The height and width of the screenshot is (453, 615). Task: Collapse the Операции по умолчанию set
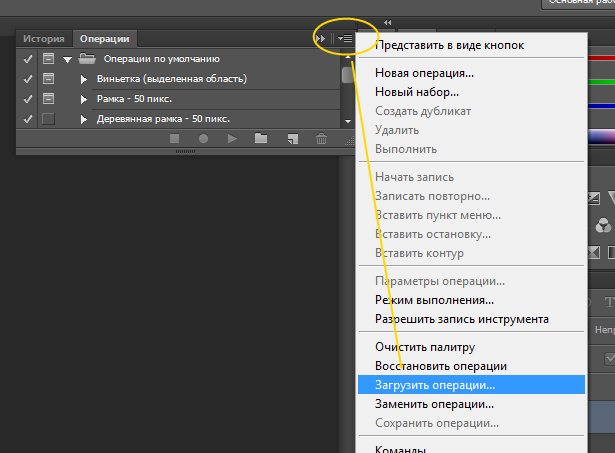pos(67,60)
